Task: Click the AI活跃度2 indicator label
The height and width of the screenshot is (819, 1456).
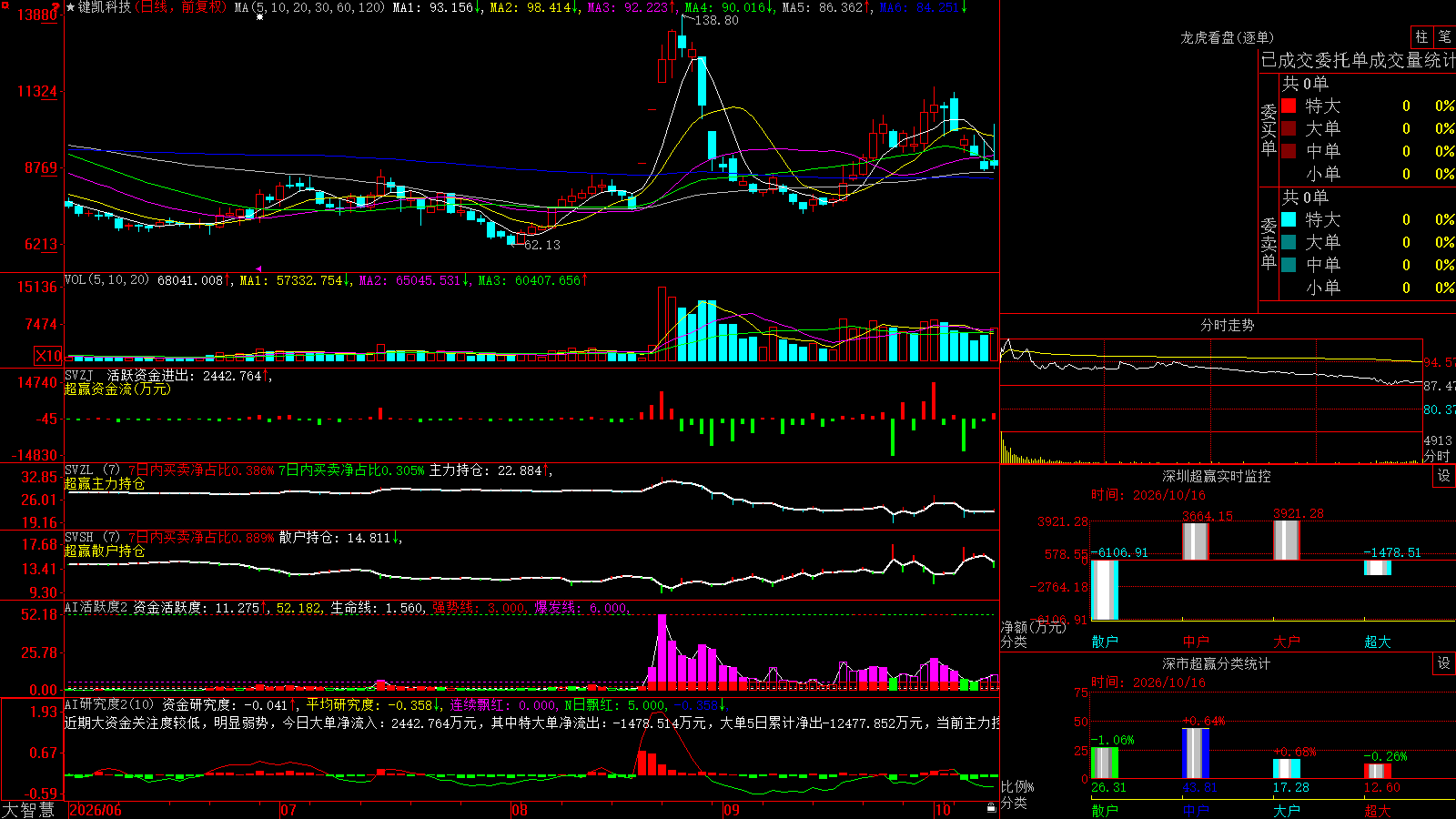Action: (x=96, y=607)
